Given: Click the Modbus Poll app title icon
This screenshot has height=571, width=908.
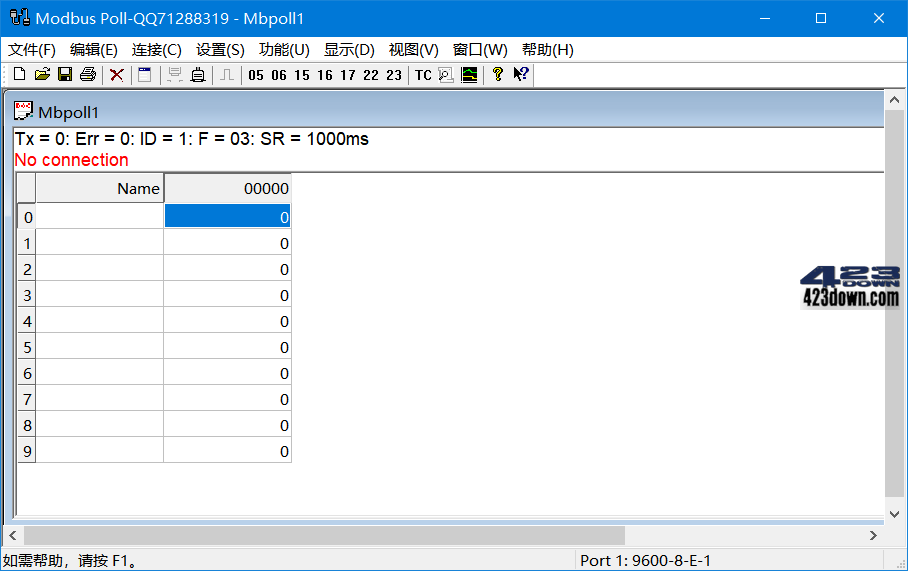Looking at the screenshot, I should 20,17.
